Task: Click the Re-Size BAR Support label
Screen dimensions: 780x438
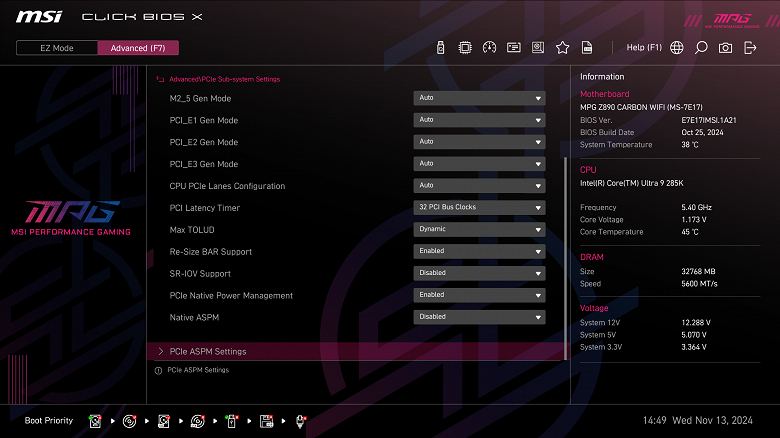Action: [210, 252]
